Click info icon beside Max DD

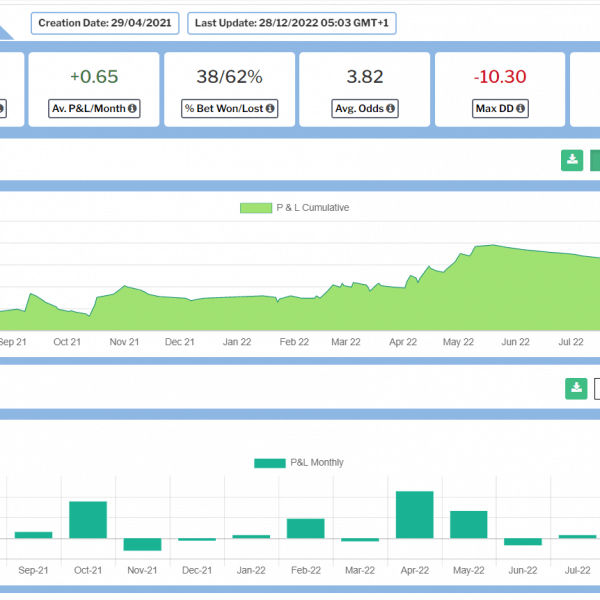click(520, 109)
